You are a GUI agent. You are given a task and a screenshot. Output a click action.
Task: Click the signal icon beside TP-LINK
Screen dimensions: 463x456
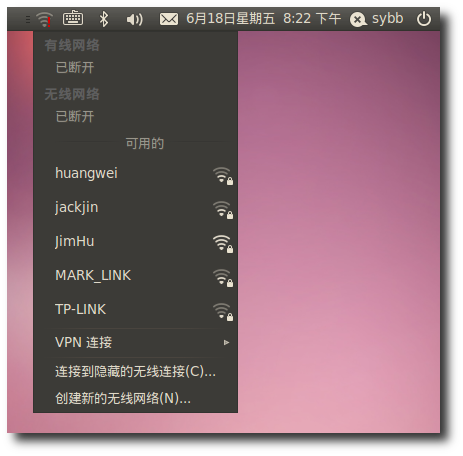point(223,312)
